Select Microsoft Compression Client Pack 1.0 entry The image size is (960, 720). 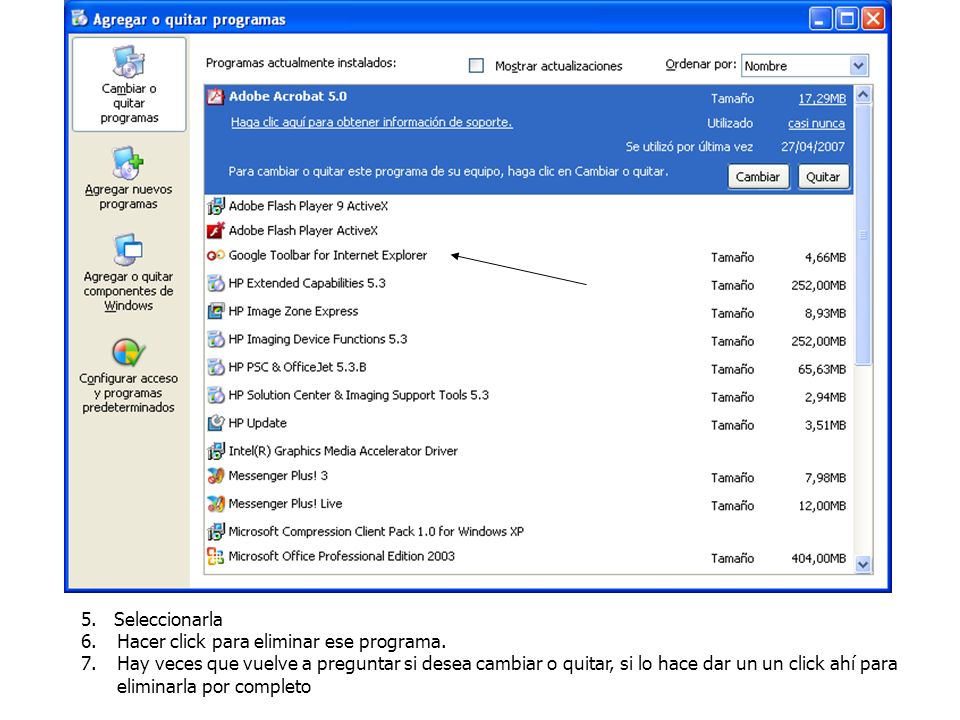click(x=529, y=531)
